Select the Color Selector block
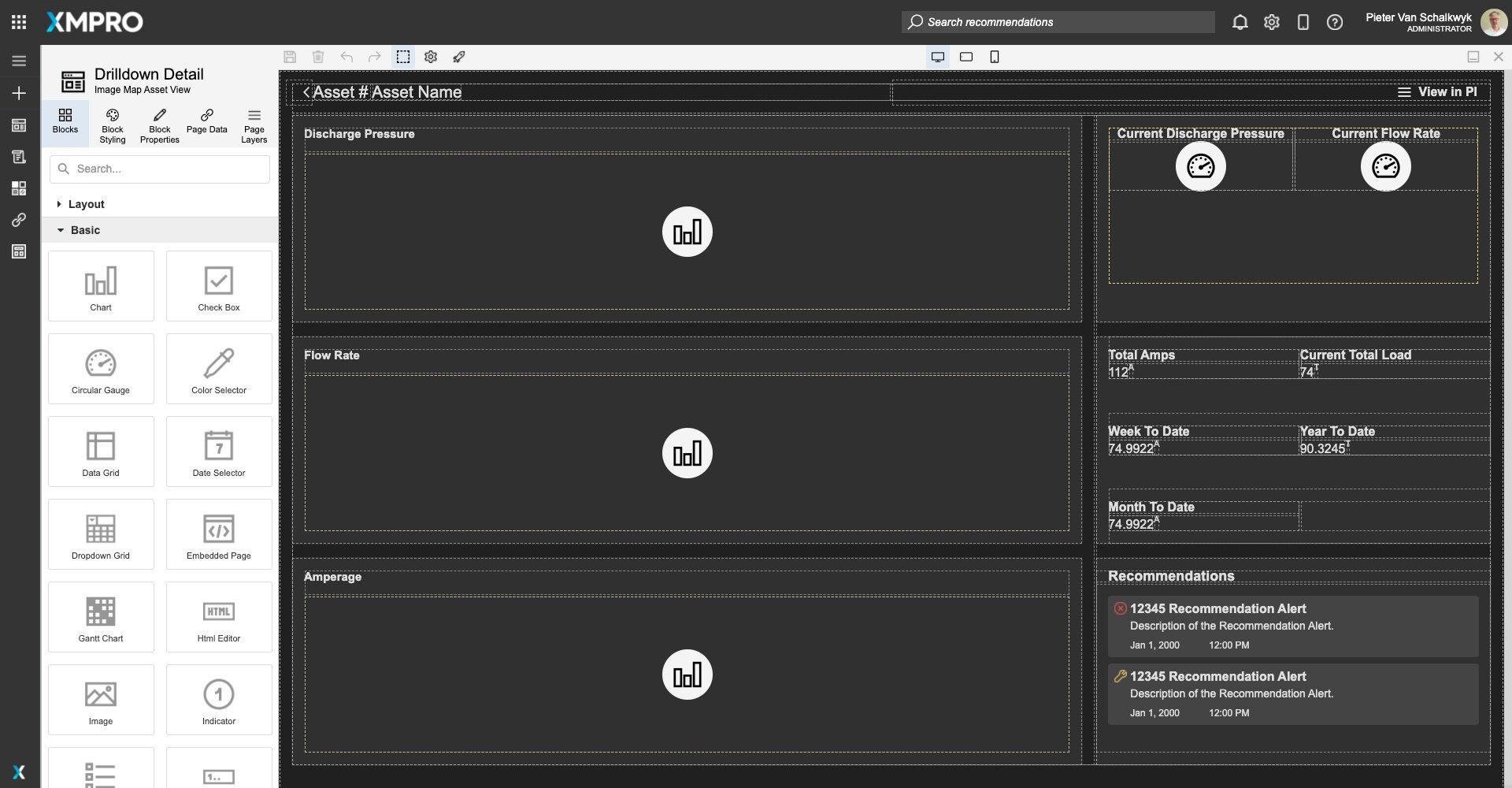The image size is (1512, 788). pos(218,368)
